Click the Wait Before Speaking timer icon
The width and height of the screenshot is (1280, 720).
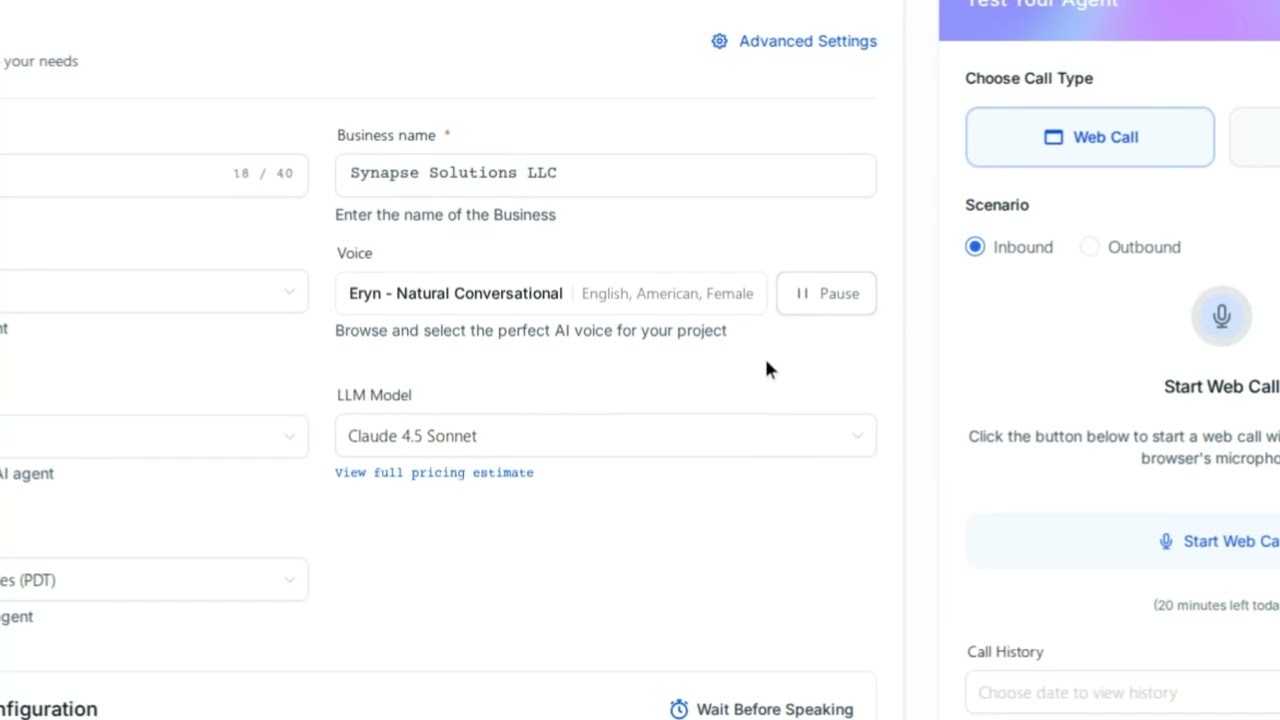tap(679, 709)
